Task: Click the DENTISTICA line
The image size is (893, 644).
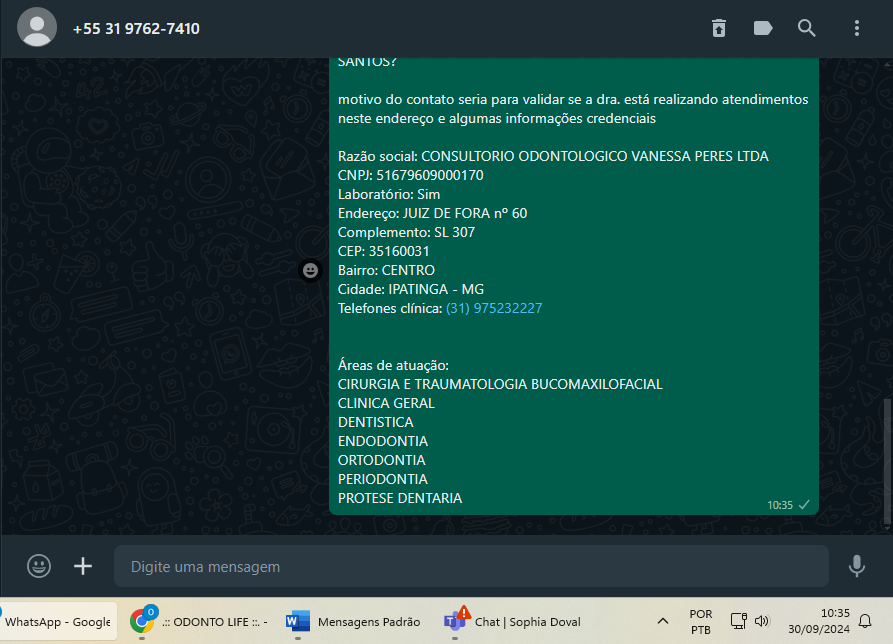Action: point(376,422)
